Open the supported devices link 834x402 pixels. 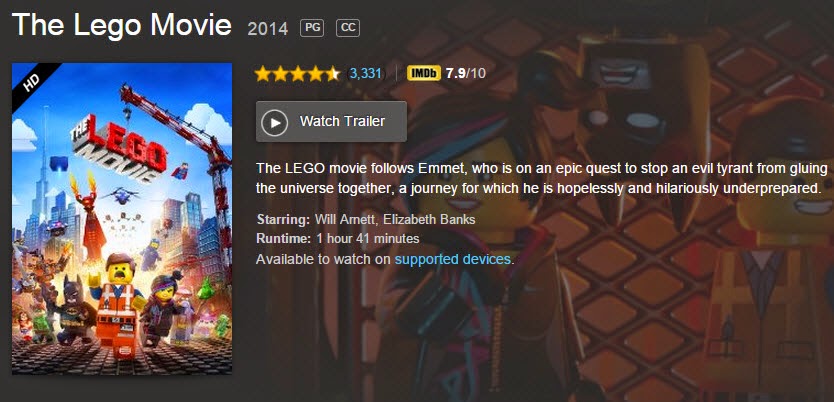pyautogui.click(x=453, y=259)
